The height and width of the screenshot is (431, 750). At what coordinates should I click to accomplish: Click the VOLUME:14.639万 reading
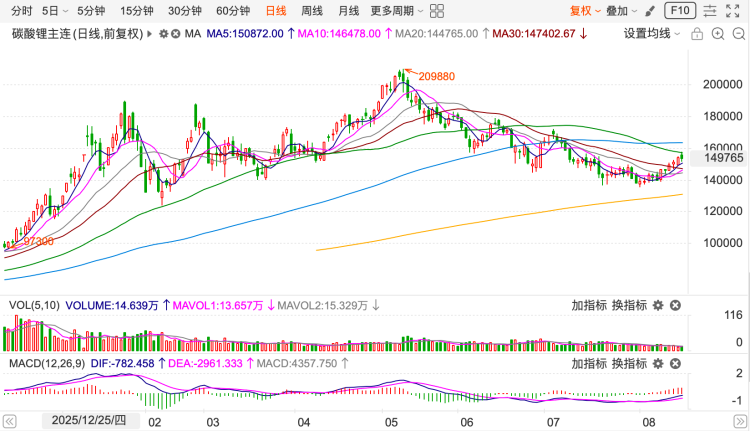point(112,306)
